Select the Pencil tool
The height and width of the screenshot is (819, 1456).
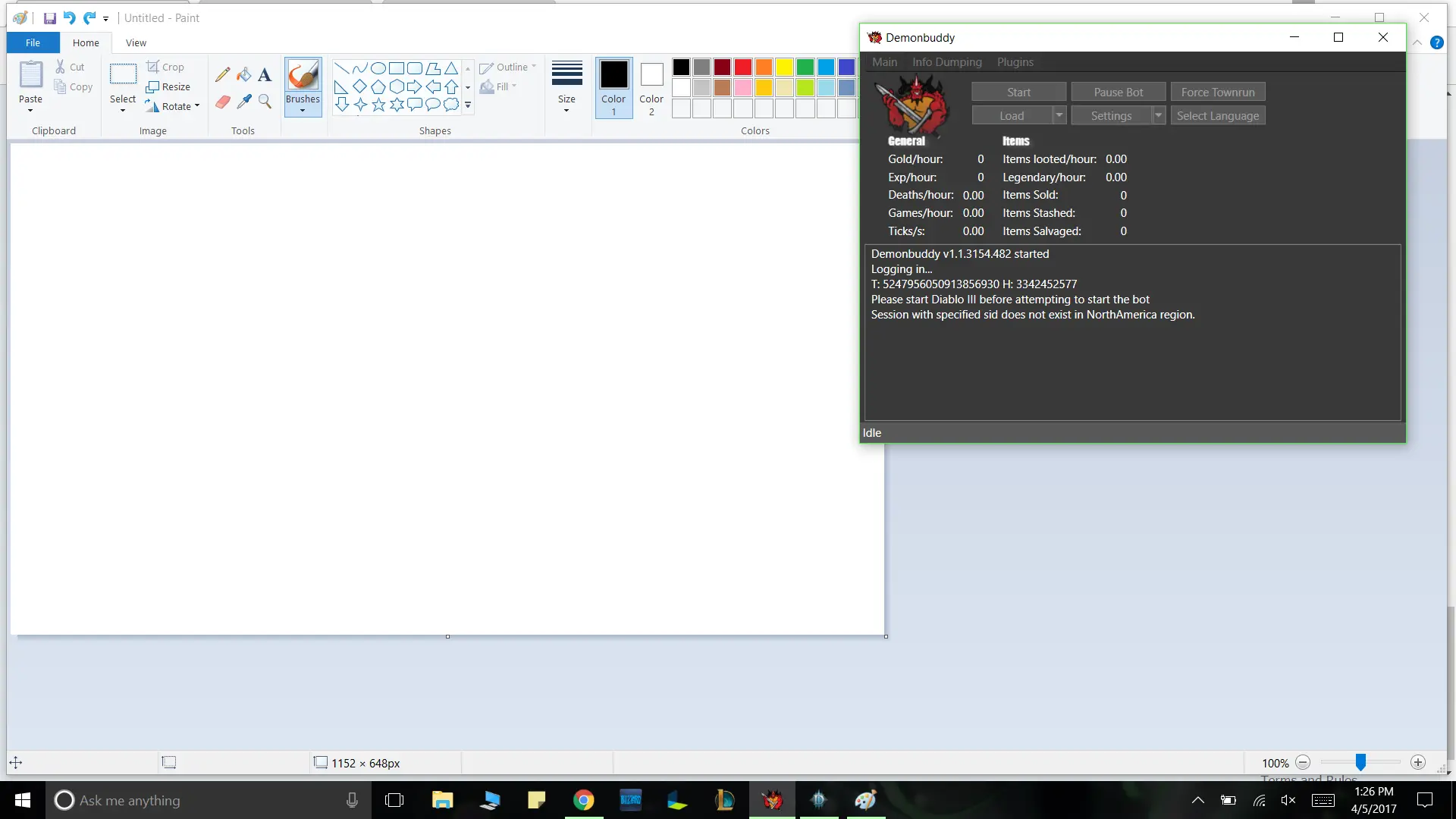point(222,74)
